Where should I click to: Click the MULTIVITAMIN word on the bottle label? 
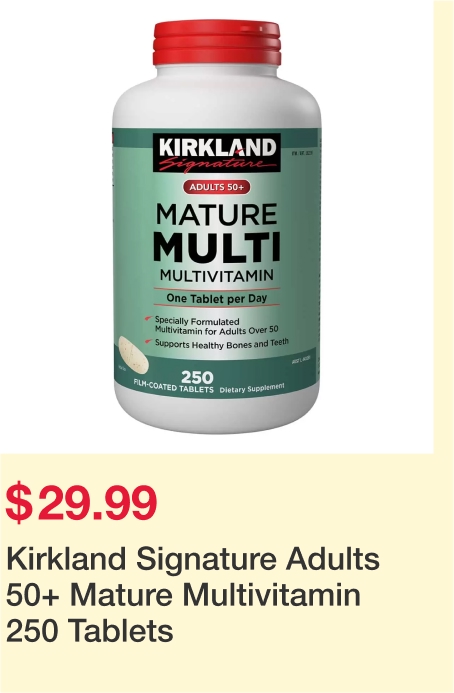coord(217,276)
